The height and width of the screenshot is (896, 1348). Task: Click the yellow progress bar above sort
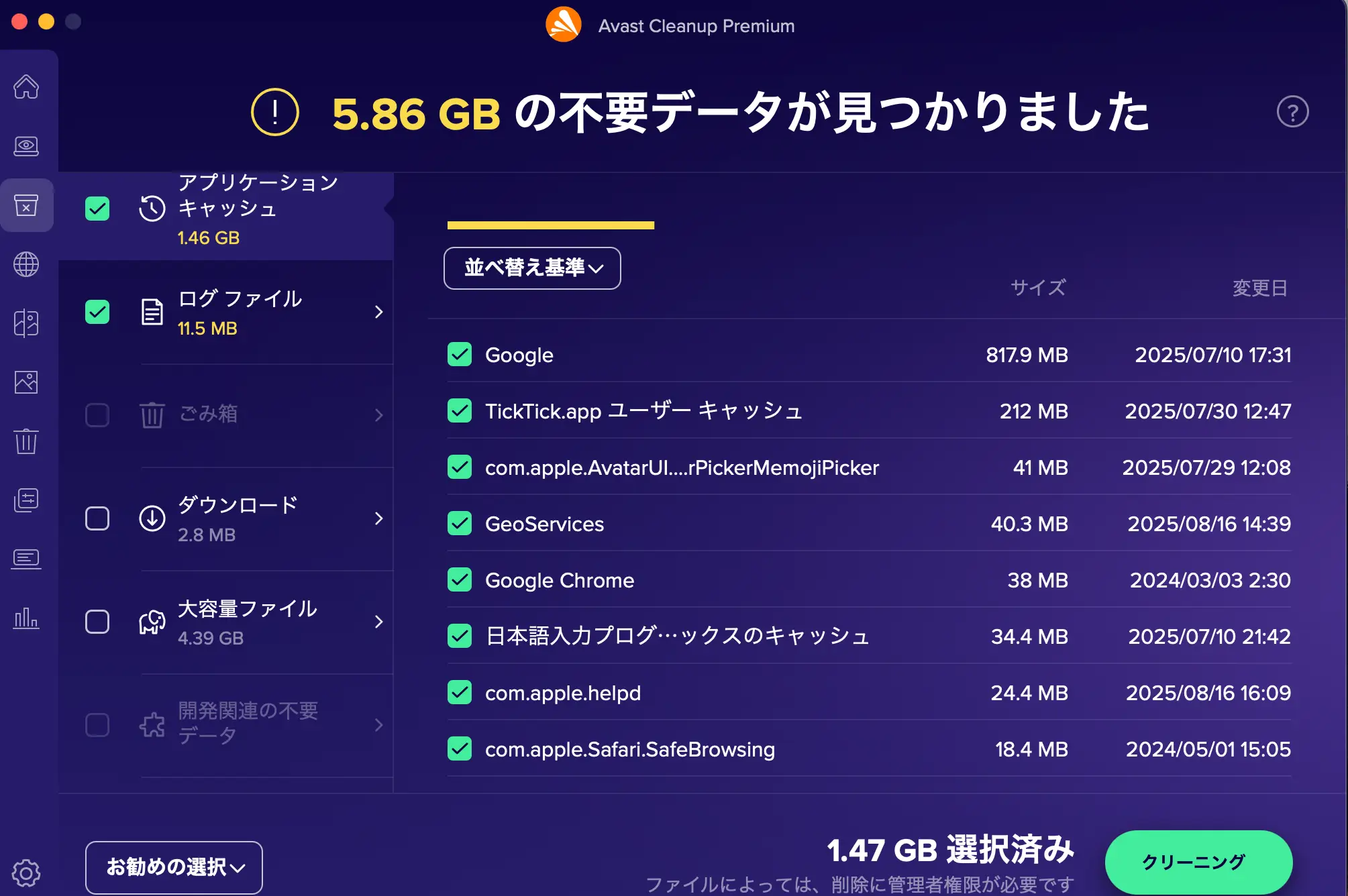tap(551, 225)
